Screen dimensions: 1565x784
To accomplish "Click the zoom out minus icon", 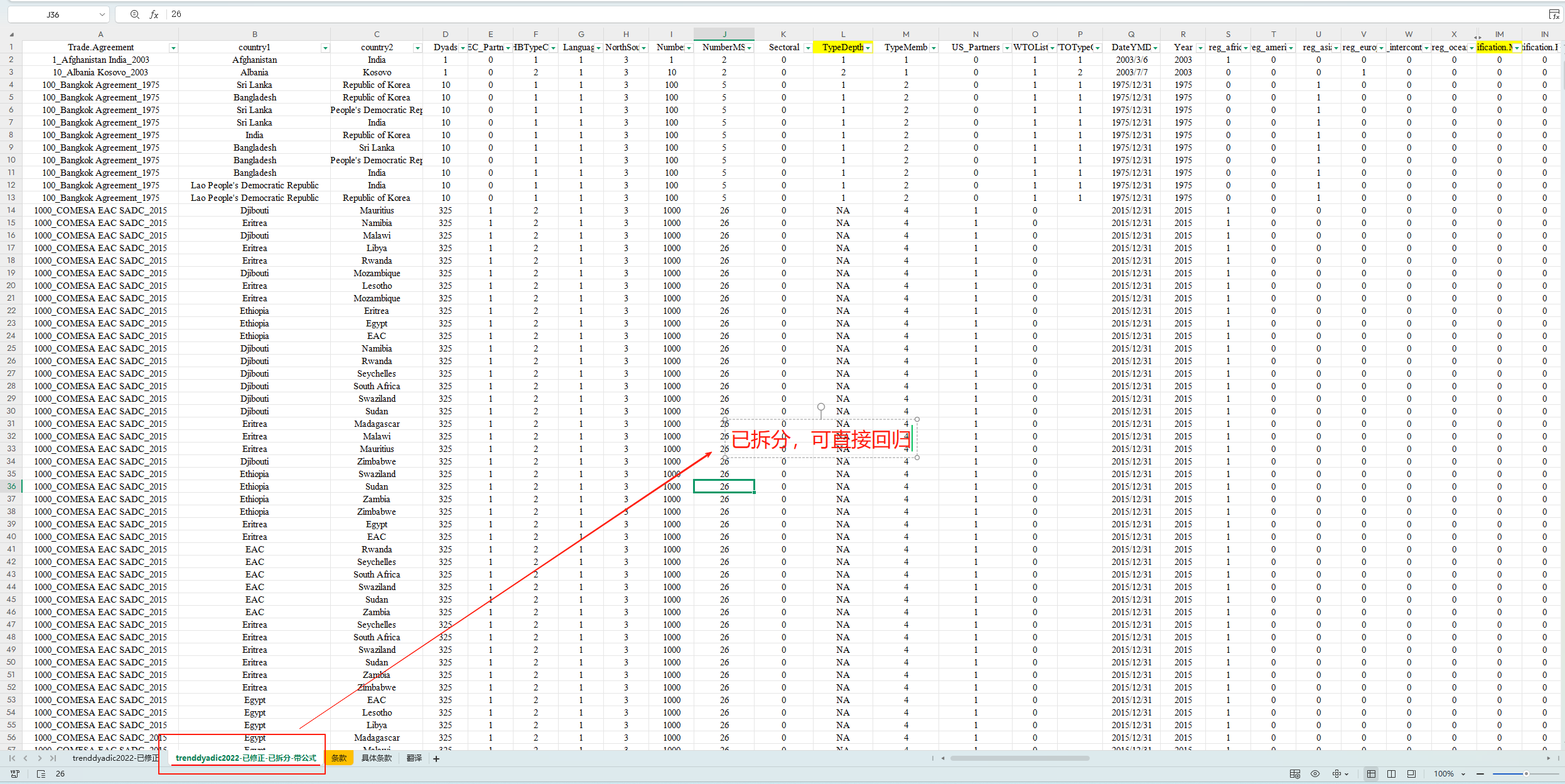I will coord(1480,774).
